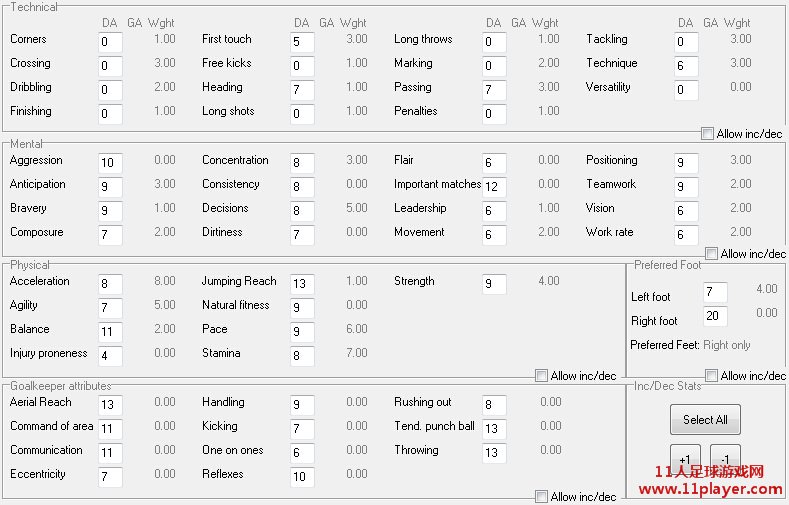Image resolution: width=789 pixels, height=505 pixels.
Task: Click the Aggression value field
Action: [110, 163]
